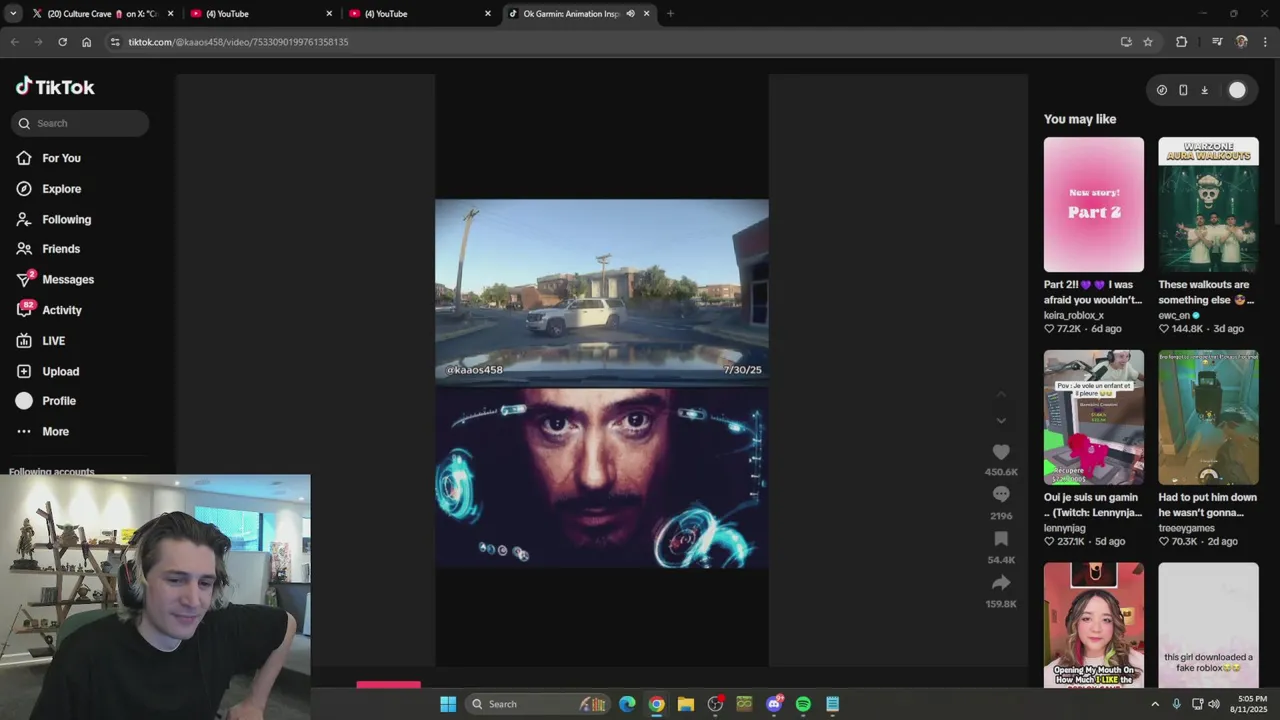Viewport: 1280px width, 720px height.
Task: Open Spotify from the taskbar
Action: (803, 704)
